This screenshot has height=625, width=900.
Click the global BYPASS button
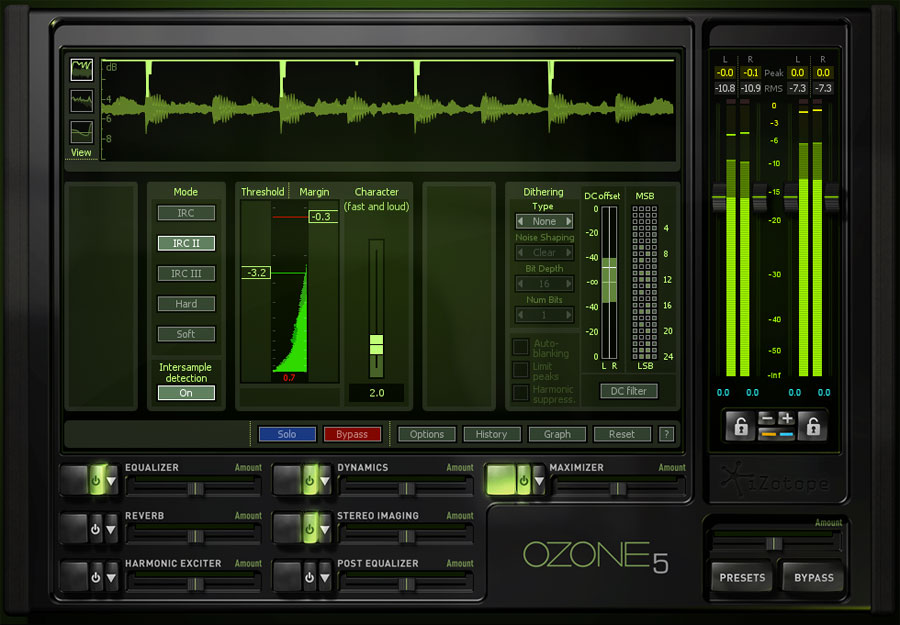[x=813, y=577]
